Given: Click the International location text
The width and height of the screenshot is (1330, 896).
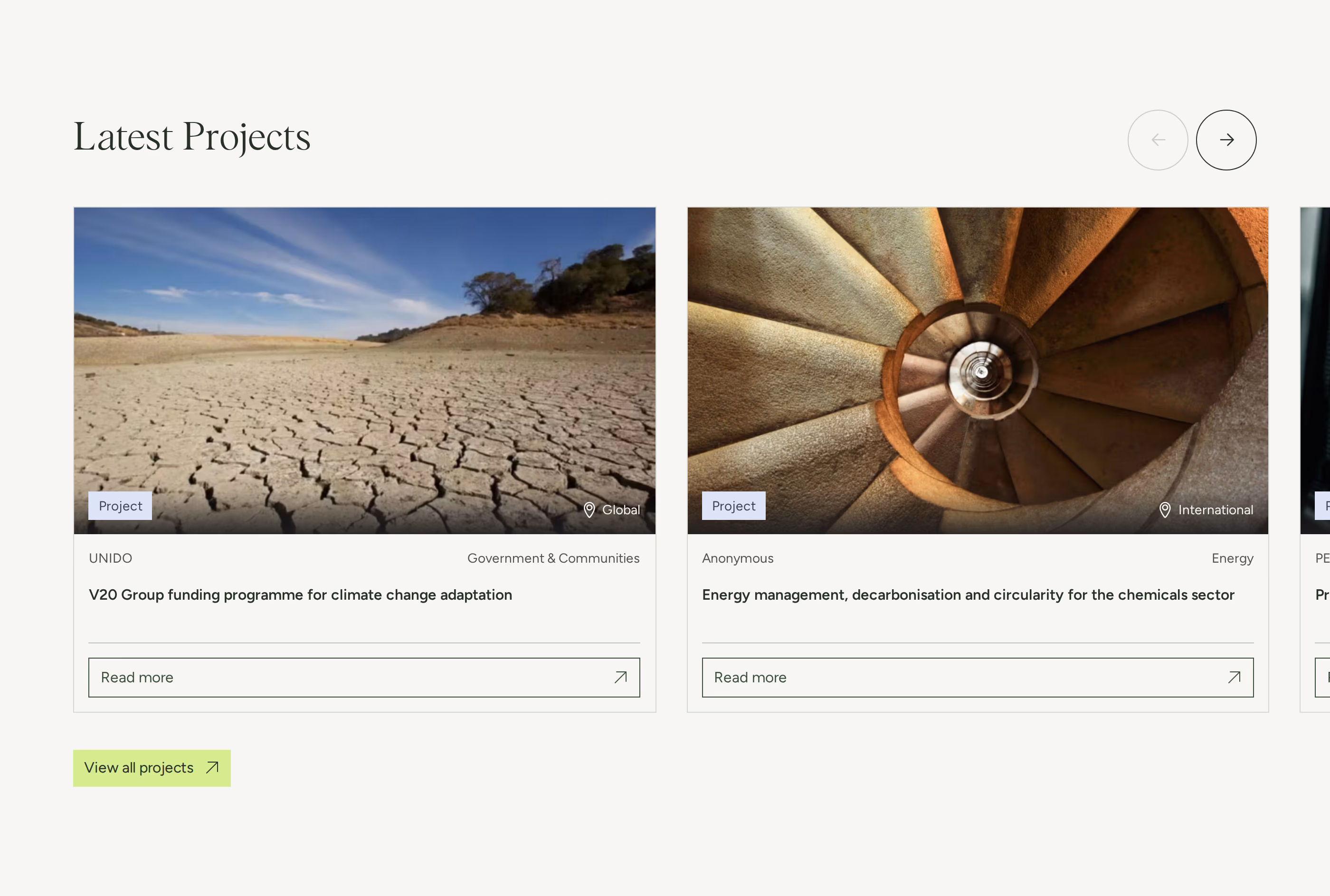Looking at the screenshot, I should point(1216,509).
